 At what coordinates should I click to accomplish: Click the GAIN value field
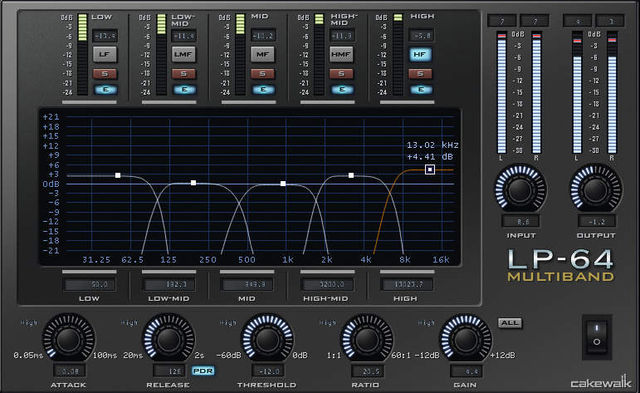pos(467,371)
